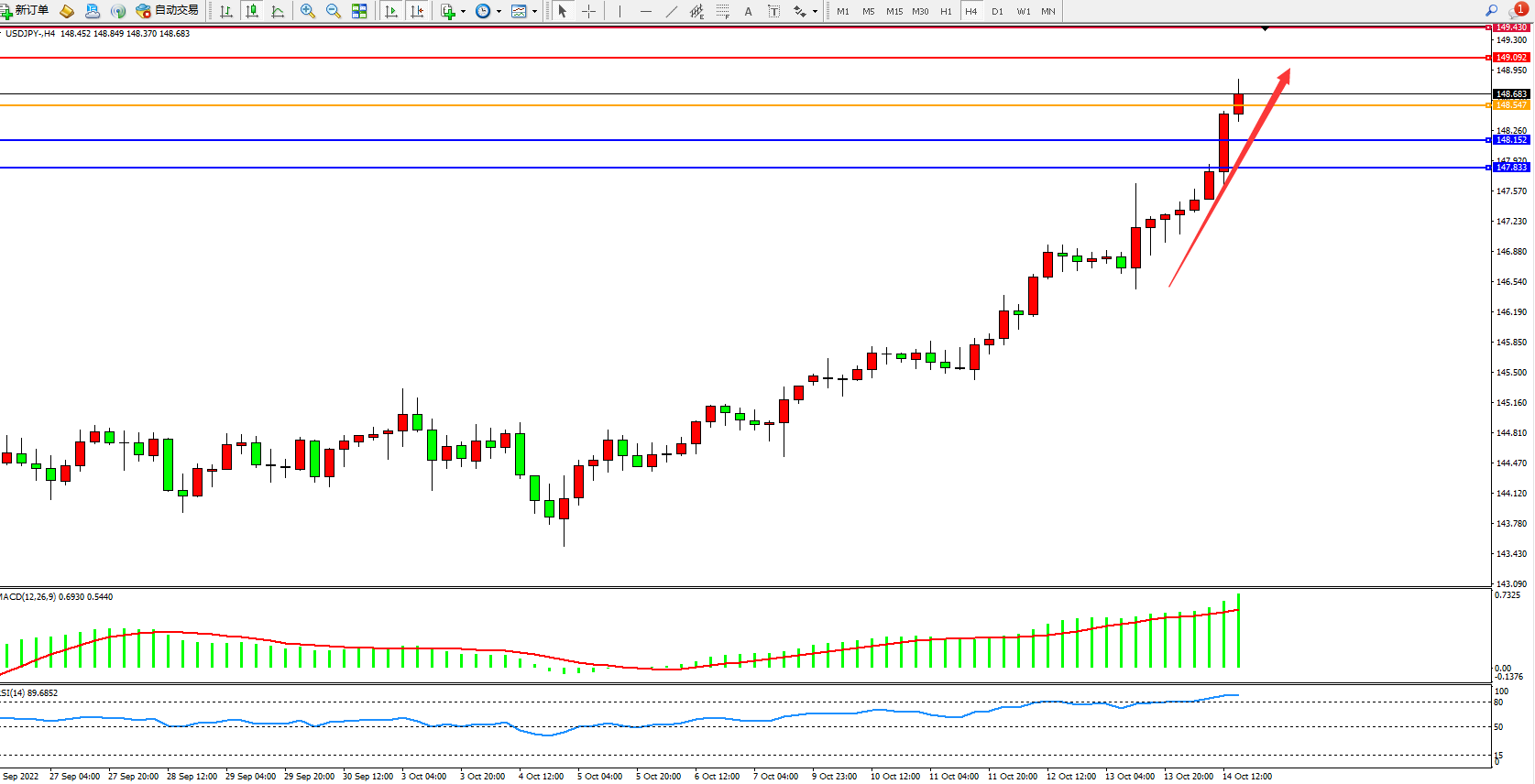Image resolution: width=1535 pixels, height=784 pixels.
Task: Expand the periodicity clock dropdown arrow
Action: coord(499,12)
